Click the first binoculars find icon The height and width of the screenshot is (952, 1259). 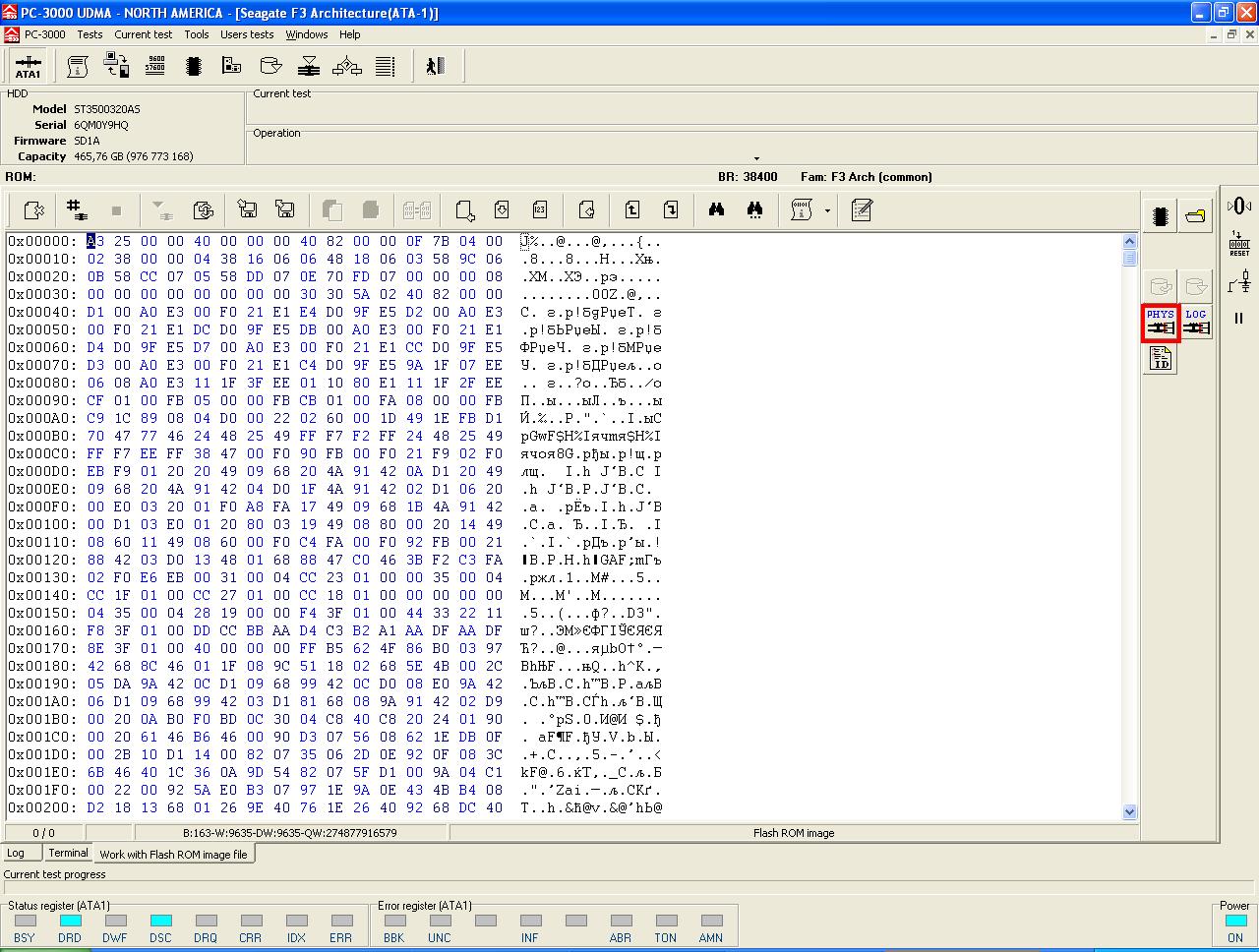click(x=716, y=209)
